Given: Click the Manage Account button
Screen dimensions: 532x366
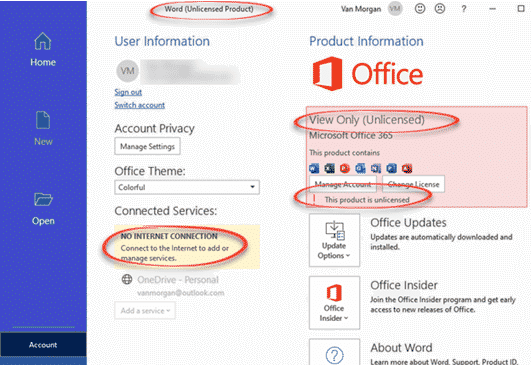Looking at the screenshot, I should (343, 184).
